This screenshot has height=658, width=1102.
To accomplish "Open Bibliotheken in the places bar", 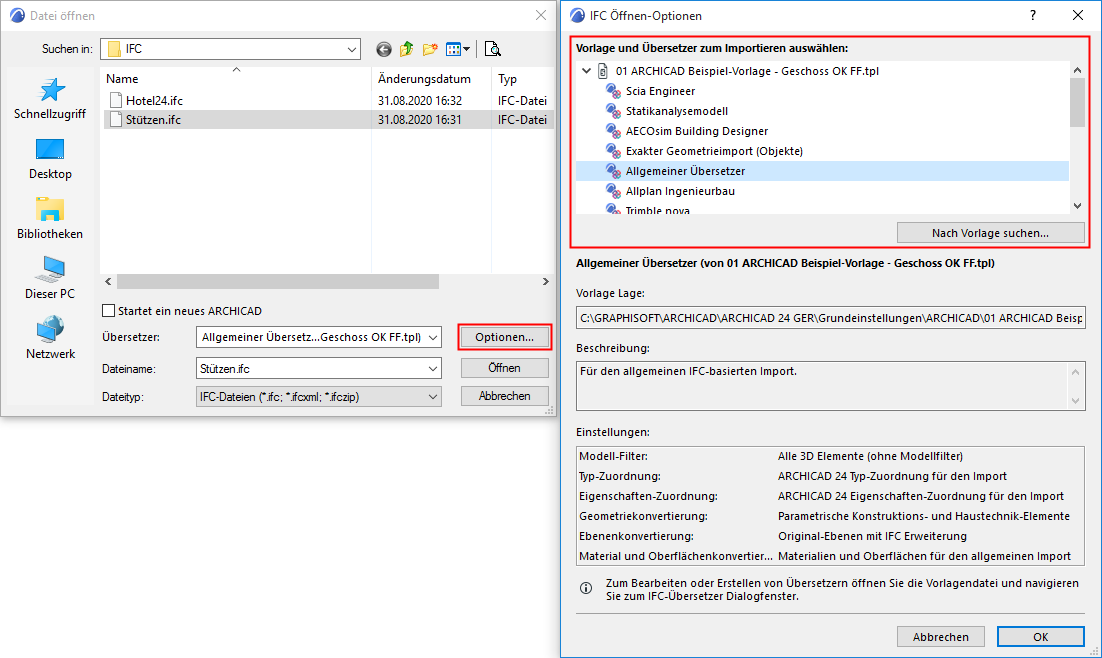I will 50,219.
